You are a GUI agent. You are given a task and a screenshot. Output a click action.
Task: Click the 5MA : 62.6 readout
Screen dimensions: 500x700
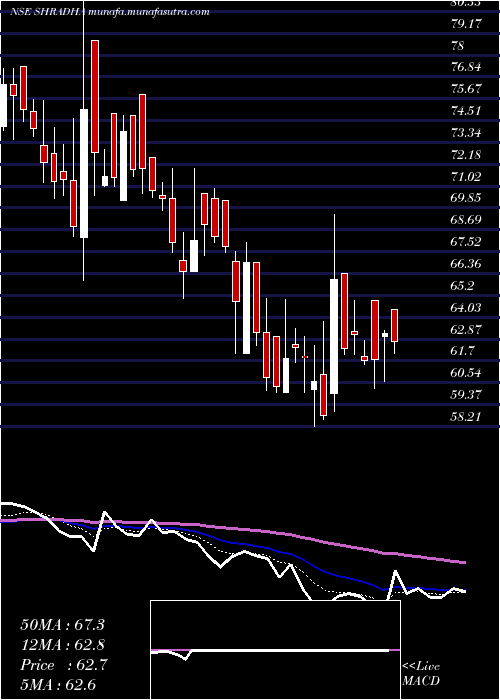pos(58,685)
